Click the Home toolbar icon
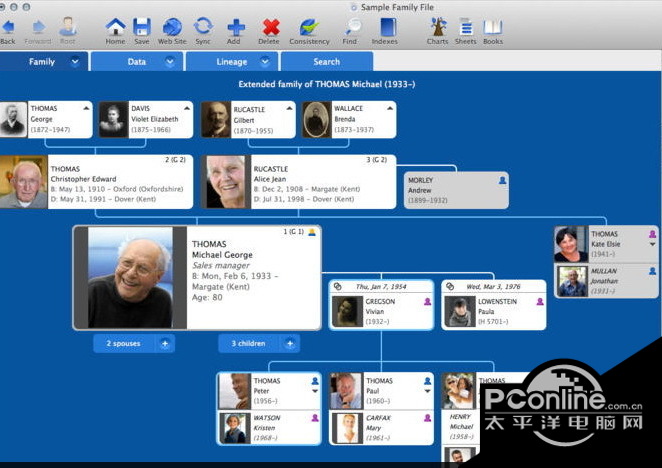 tap(115, 27)
